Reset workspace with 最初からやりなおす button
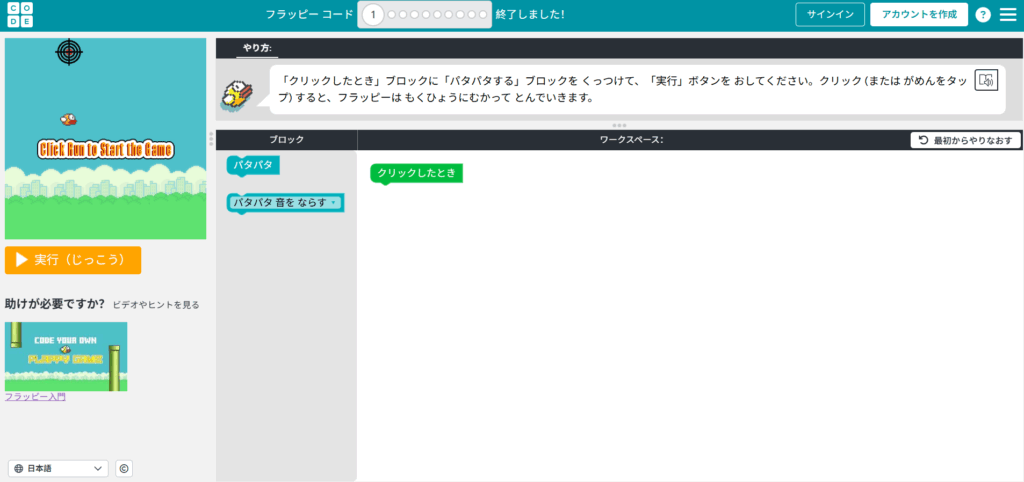 [x=966, y=140]
